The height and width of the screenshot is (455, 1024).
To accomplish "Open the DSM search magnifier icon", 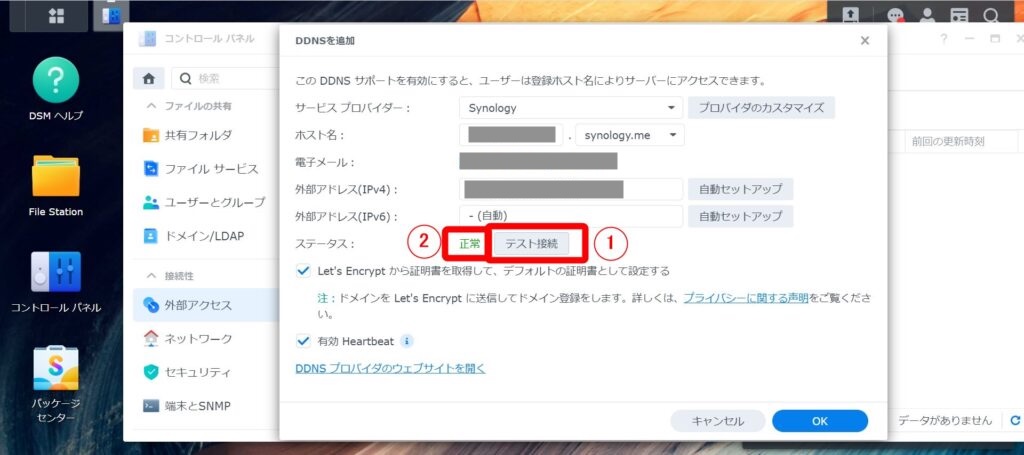I will point(991,16).
